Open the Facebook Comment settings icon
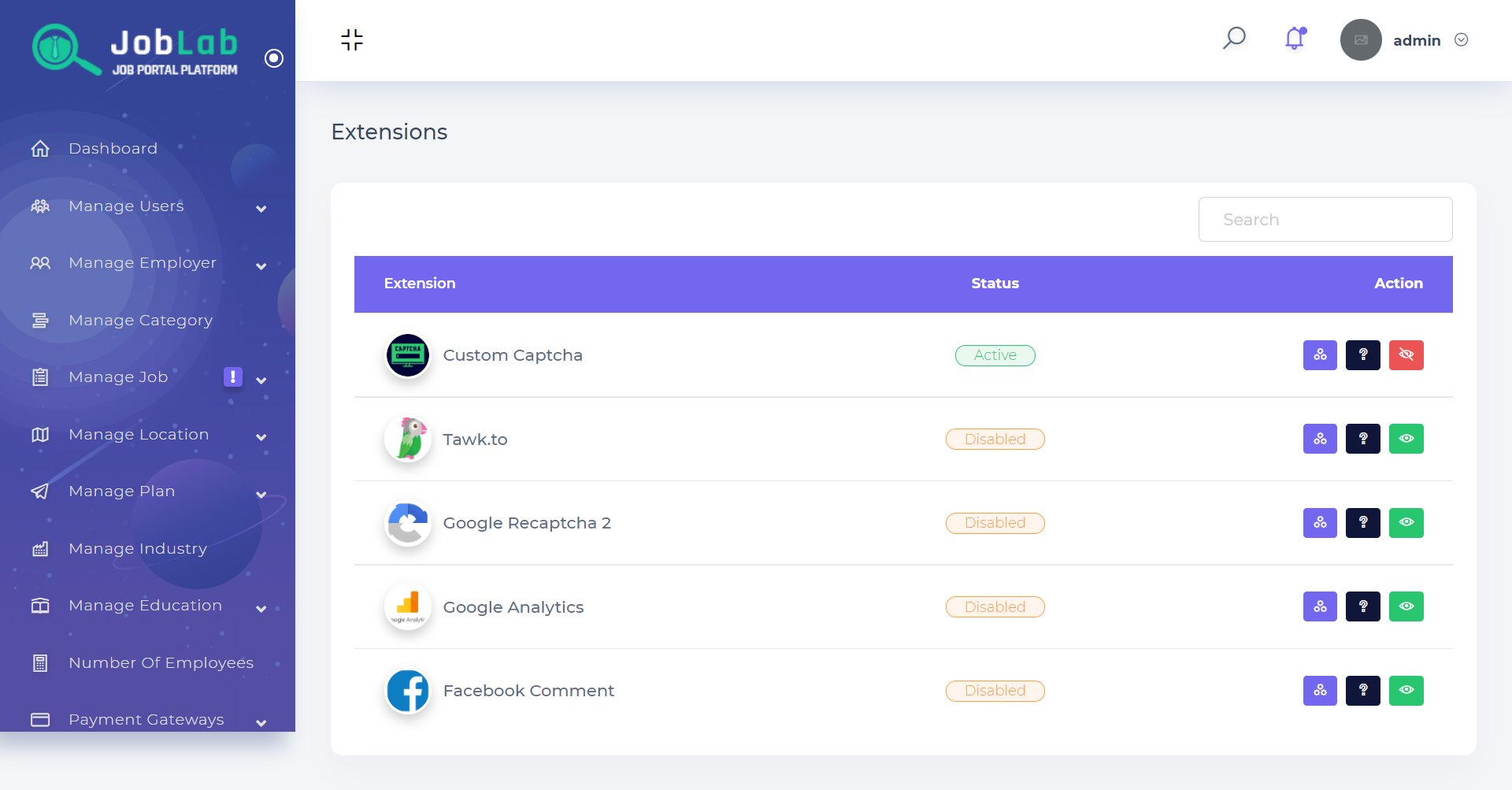1512x790 pixels. click(x=1320, y=691)
